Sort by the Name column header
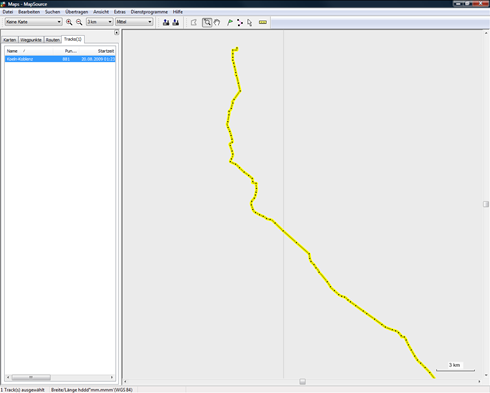The image size is (490, 393). click(x=29, y=51)
